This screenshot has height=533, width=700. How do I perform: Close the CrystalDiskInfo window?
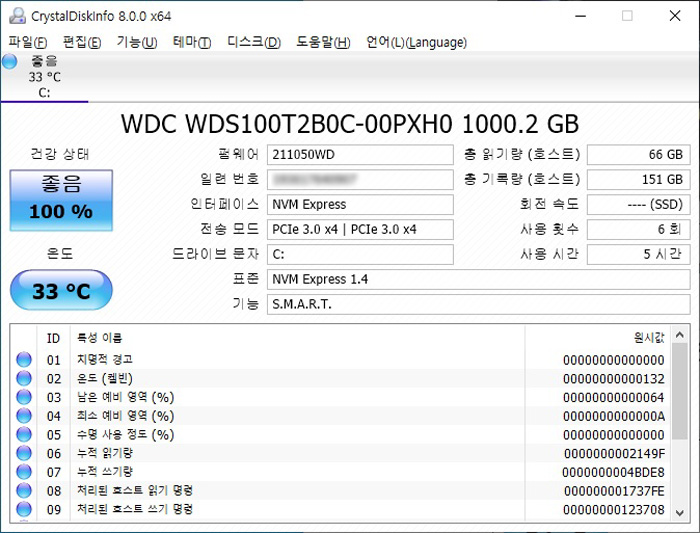click(x=675, y=16)
